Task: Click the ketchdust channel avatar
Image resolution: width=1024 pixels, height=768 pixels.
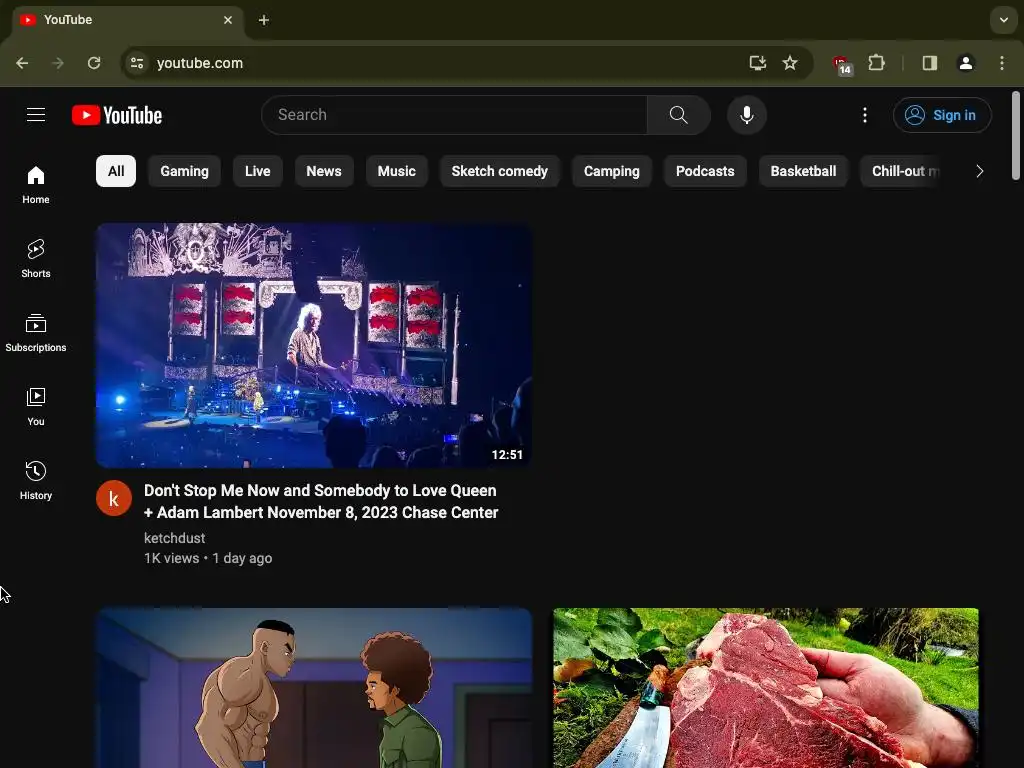Action: [114, 498]
